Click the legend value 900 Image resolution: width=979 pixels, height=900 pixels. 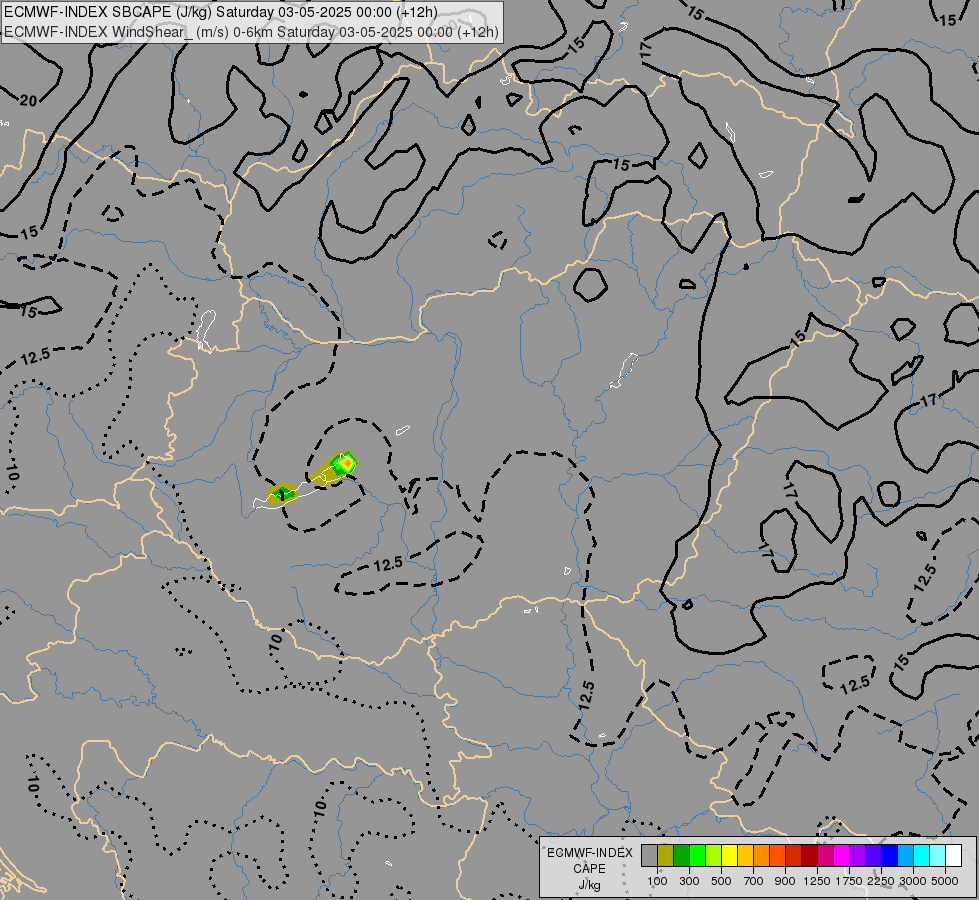(x=785, y=881)
